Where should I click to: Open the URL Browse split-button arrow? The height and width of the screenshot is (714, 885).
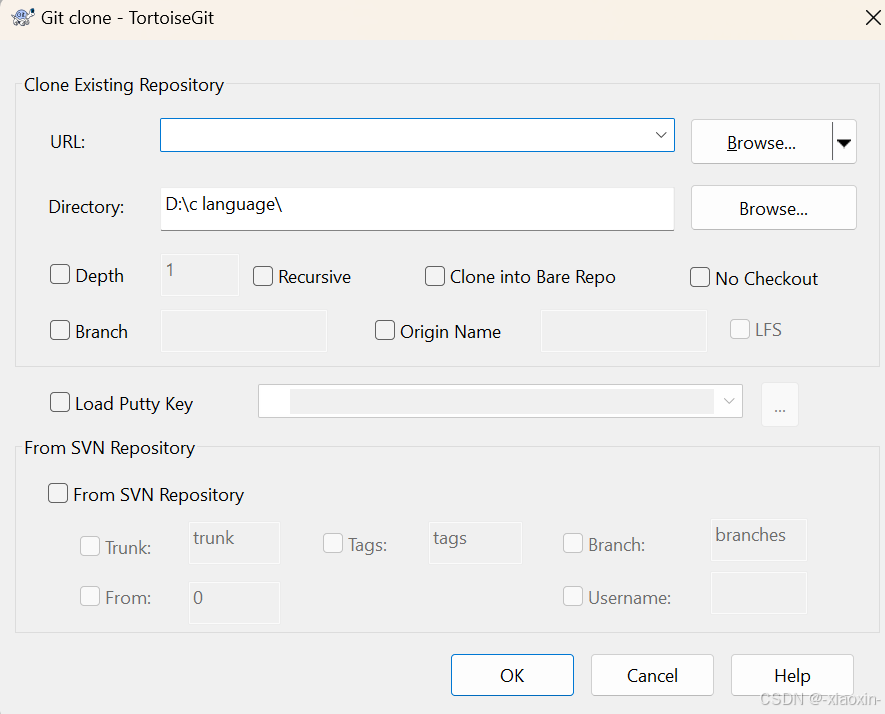[x=844, y=142]
